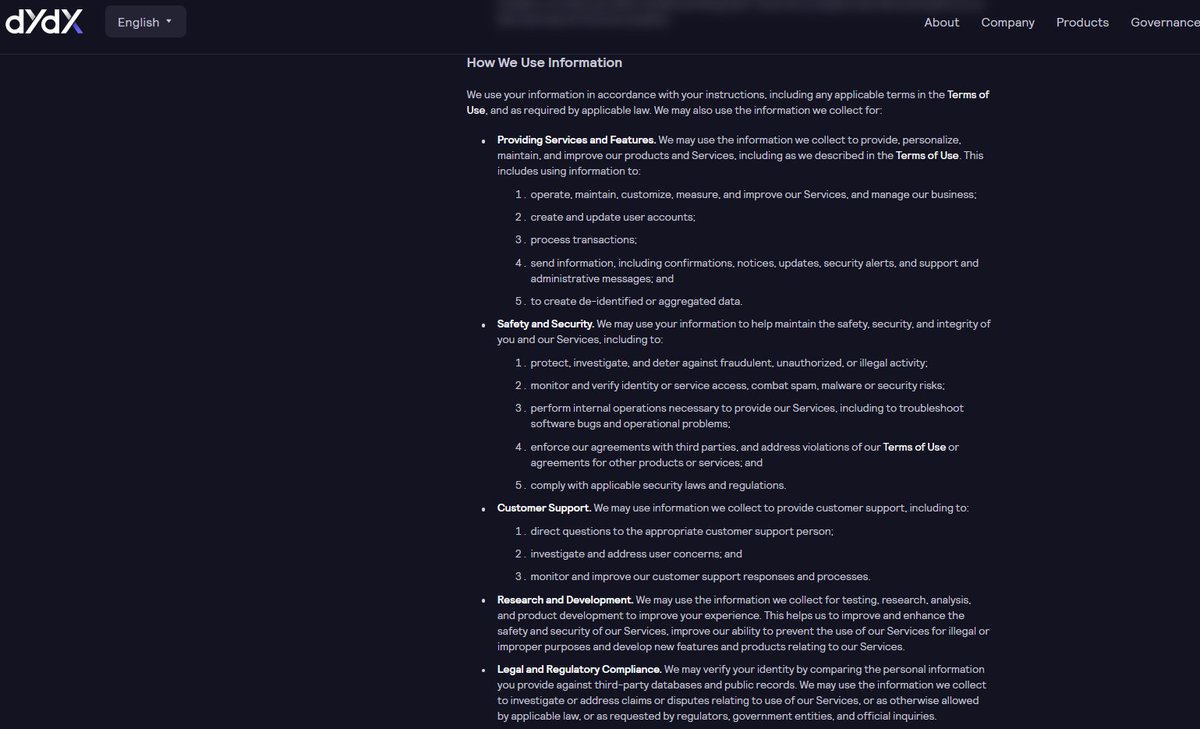Click 'direct questions to the appropriate customer support person;'
Viewport: 1200px width, 729px height.
(x=682, y=531)
